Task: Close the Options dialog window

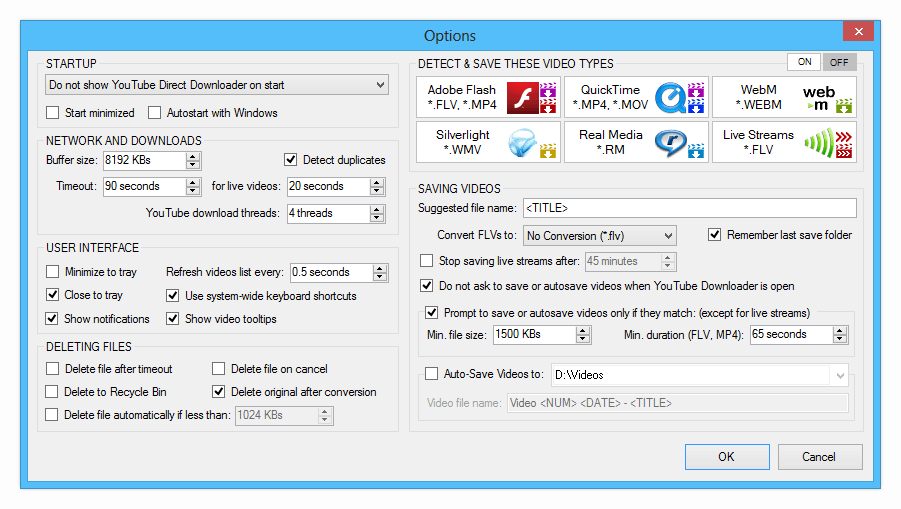Action: 858,33
